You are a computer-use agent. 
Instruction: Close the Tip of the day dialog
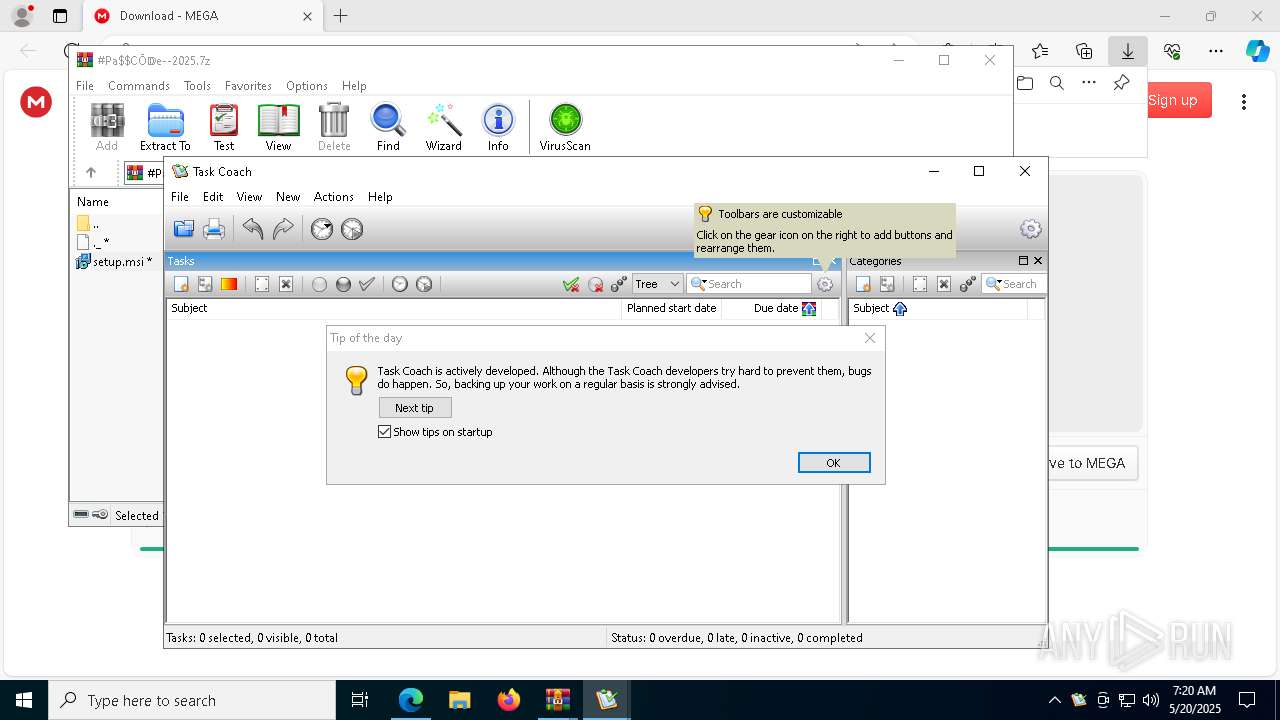(x=870, y=338)
